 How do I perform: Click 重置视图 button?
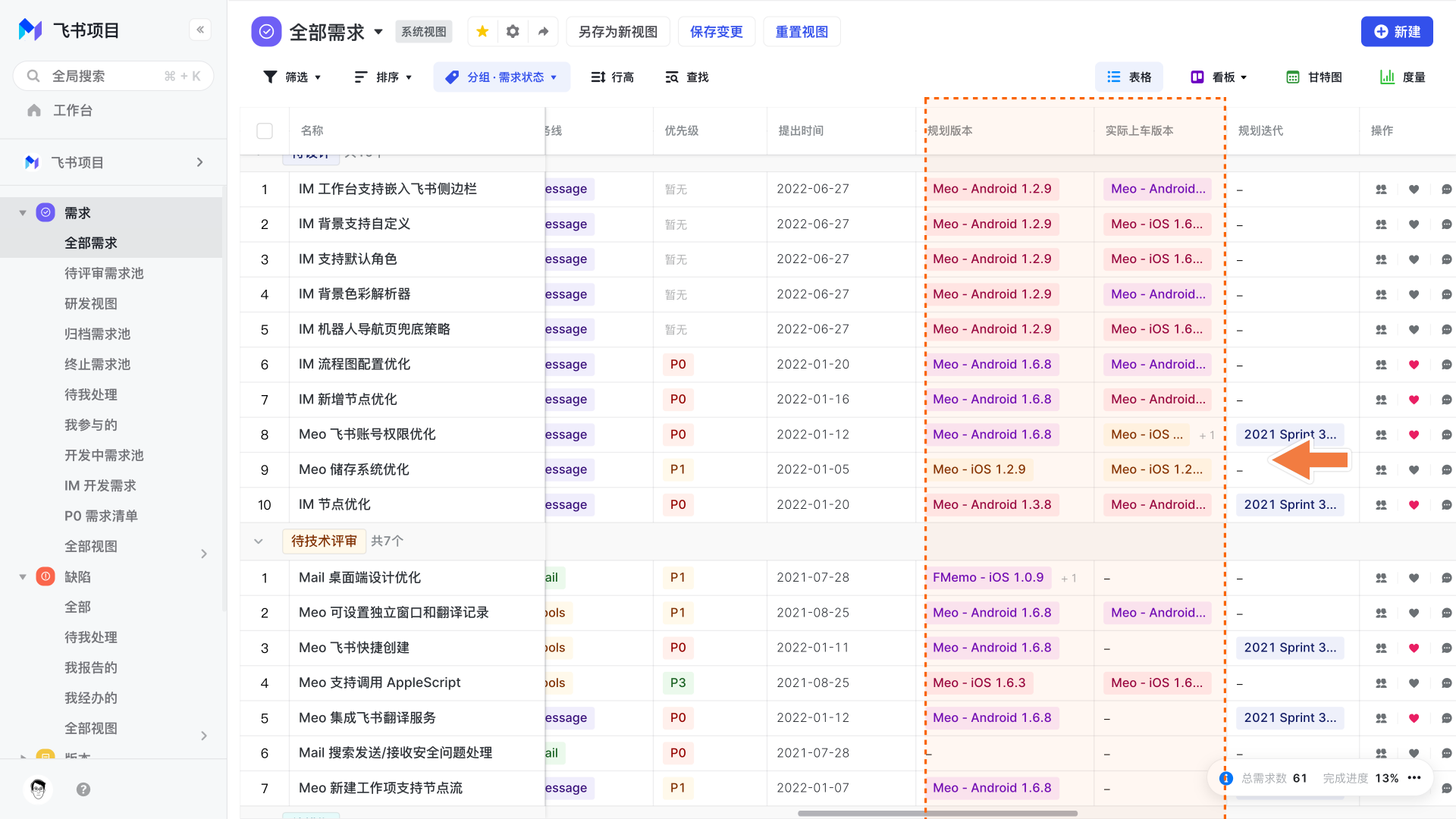click(802, 31)
